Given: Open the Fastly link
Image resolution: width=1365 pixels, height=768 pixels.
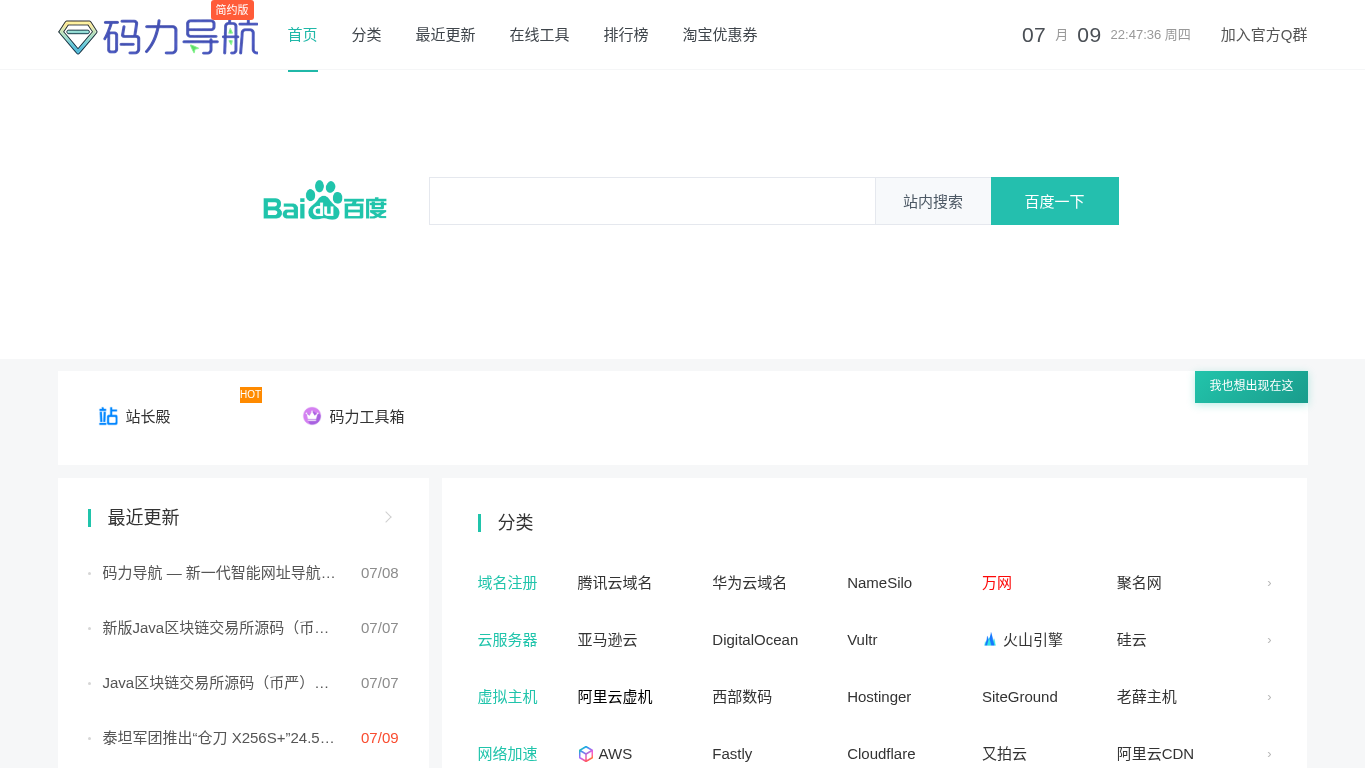Looking at the screenshot, I should 732,754.
